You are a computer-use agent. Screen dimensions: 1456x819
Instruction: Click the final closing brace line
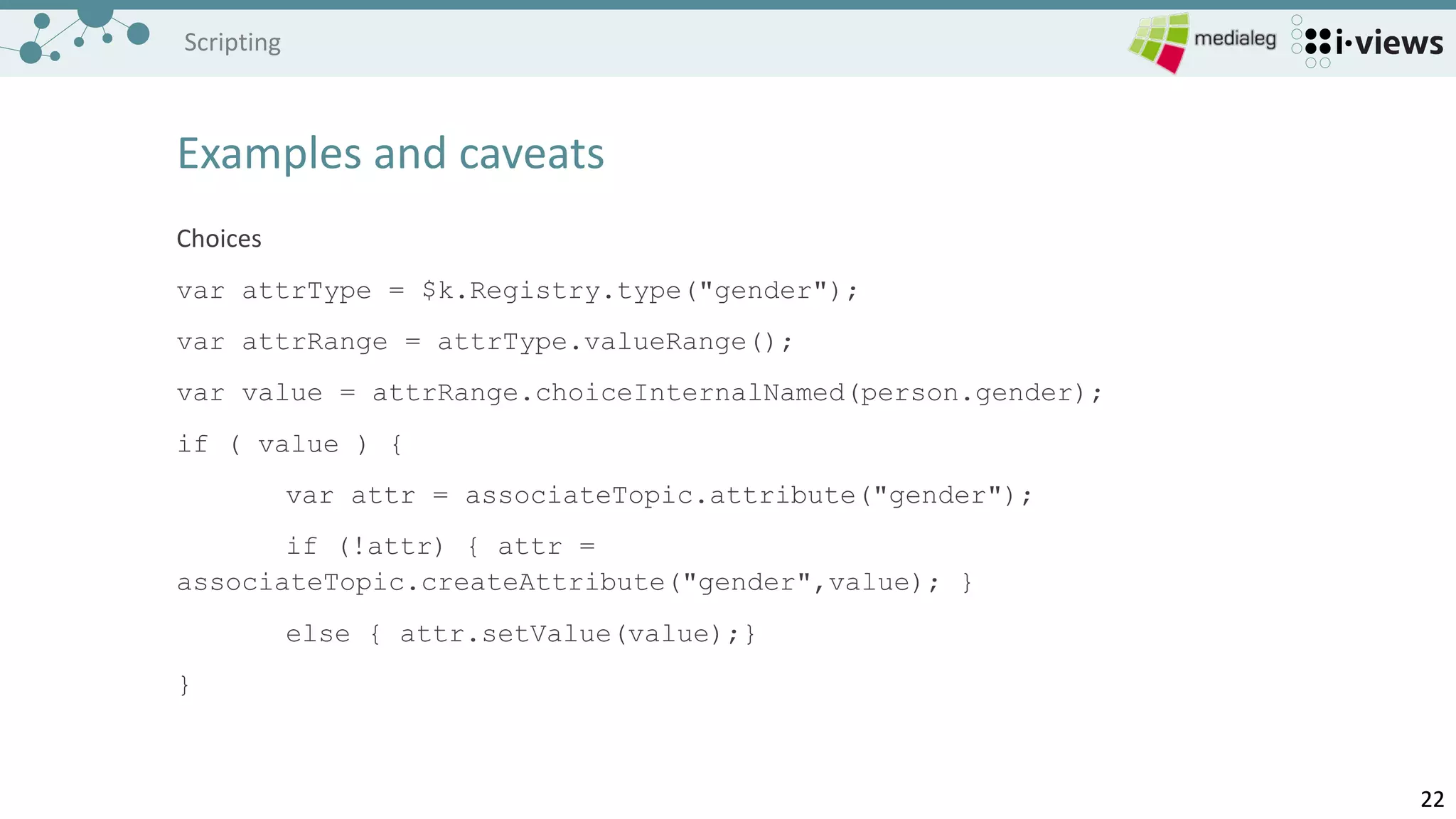click(184, 685)
